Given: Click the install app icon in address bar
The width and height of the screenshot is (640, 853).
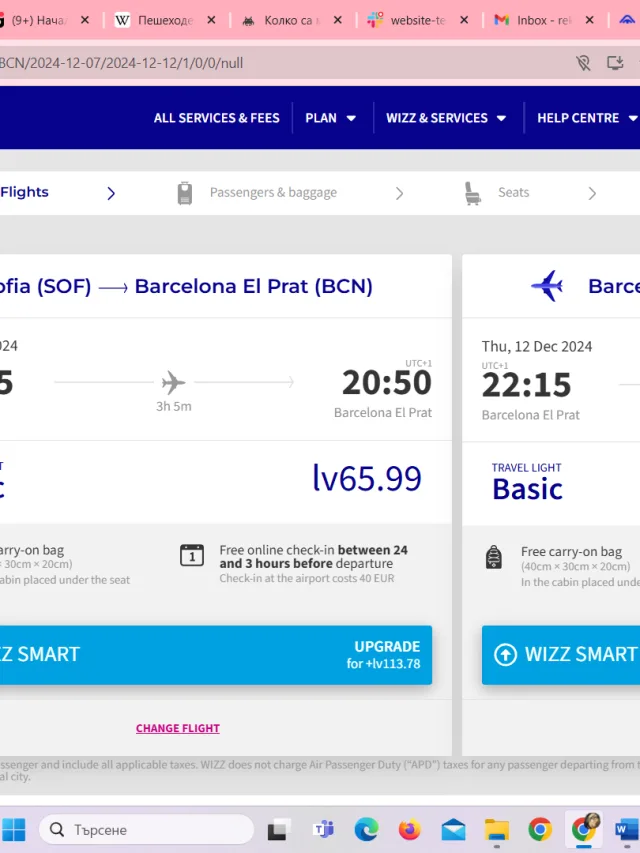Looking at the screenshot, I should 615,63.
